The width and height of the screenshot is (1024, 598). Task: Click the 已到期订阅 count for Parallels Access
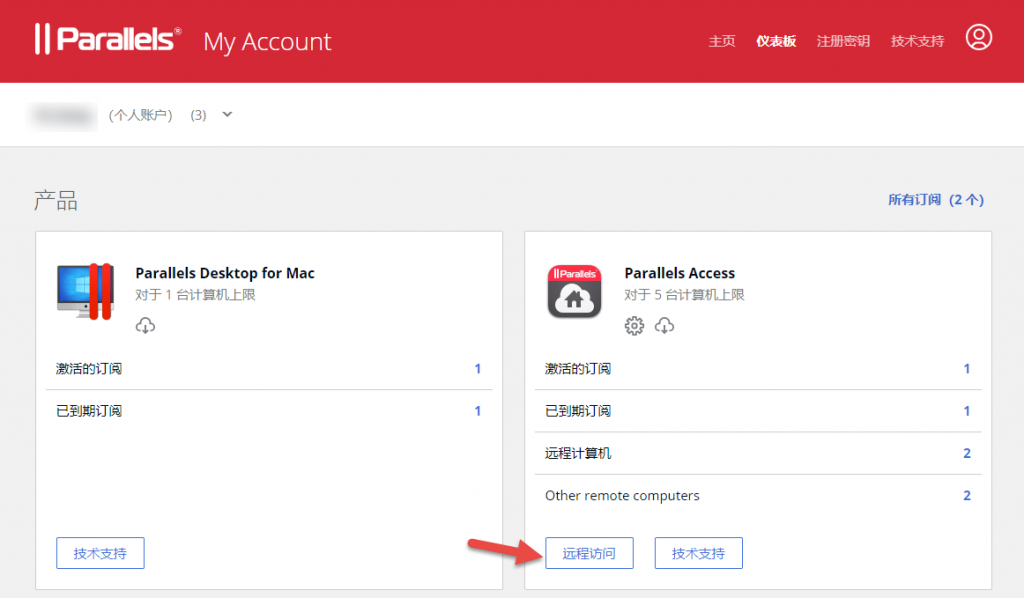tap(966, 411)
